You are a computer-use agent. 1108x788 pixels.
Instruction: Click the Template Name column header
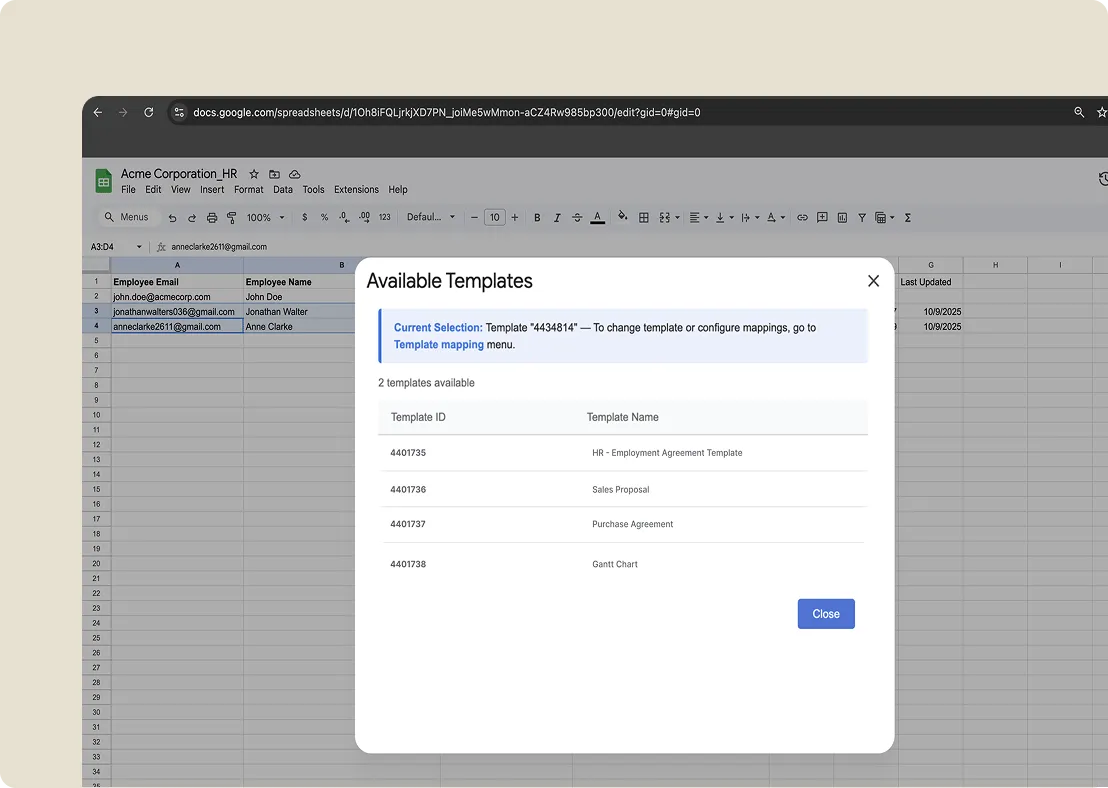coord(623,417)
